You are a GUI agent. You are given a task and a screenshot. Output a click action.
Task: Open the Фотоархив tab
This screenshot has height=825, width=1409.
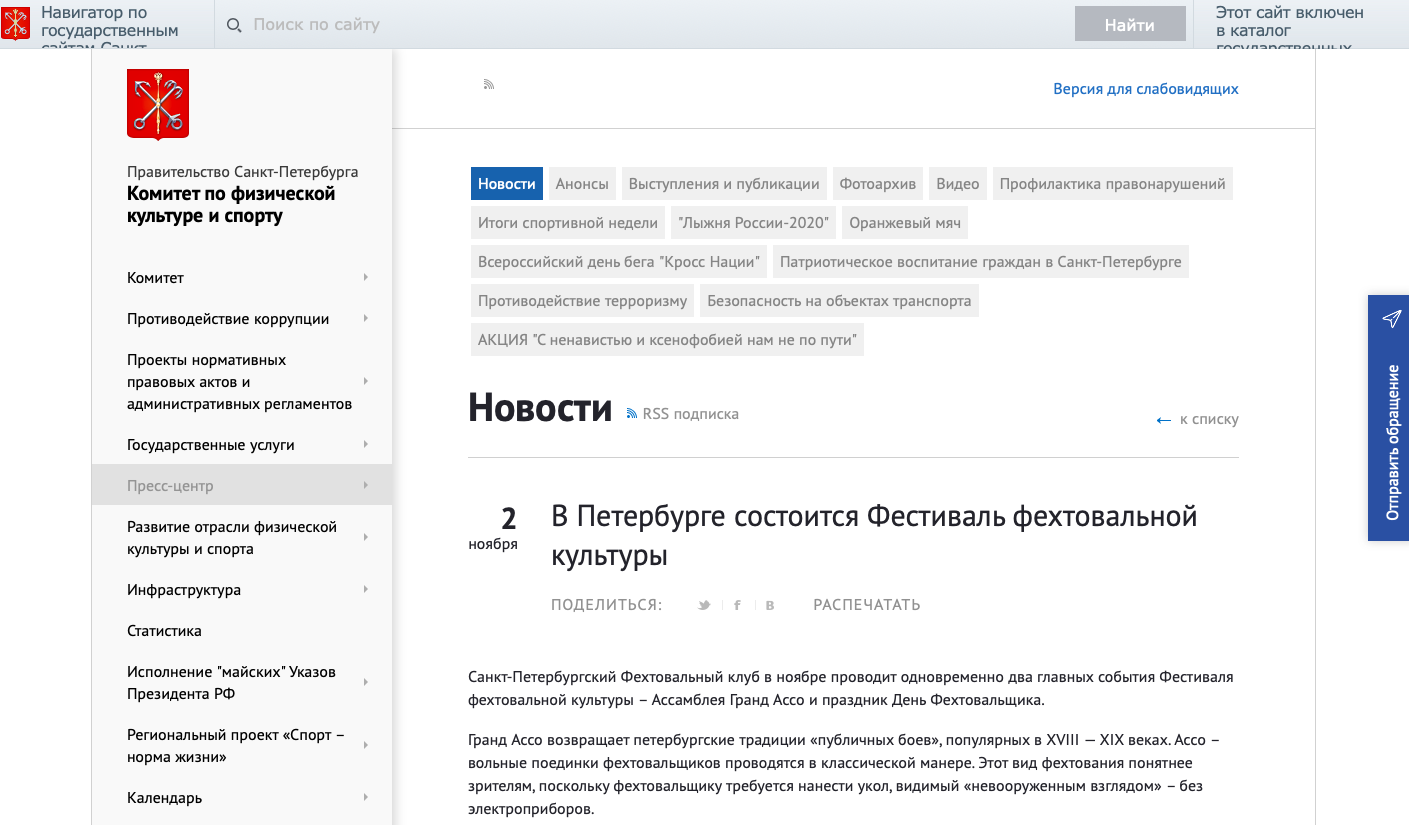[877, 184]
